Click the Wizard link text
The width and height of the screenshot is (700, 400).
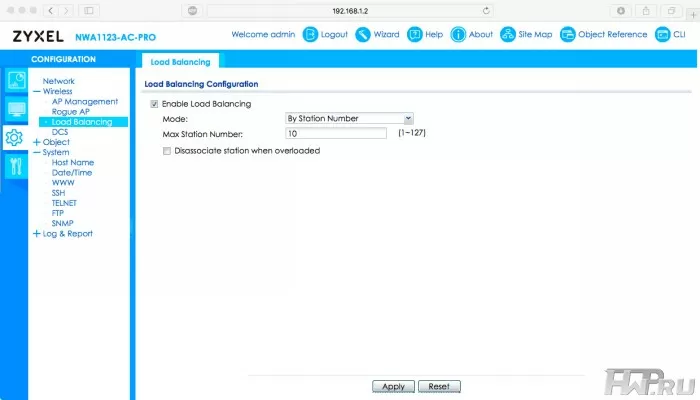386,34
